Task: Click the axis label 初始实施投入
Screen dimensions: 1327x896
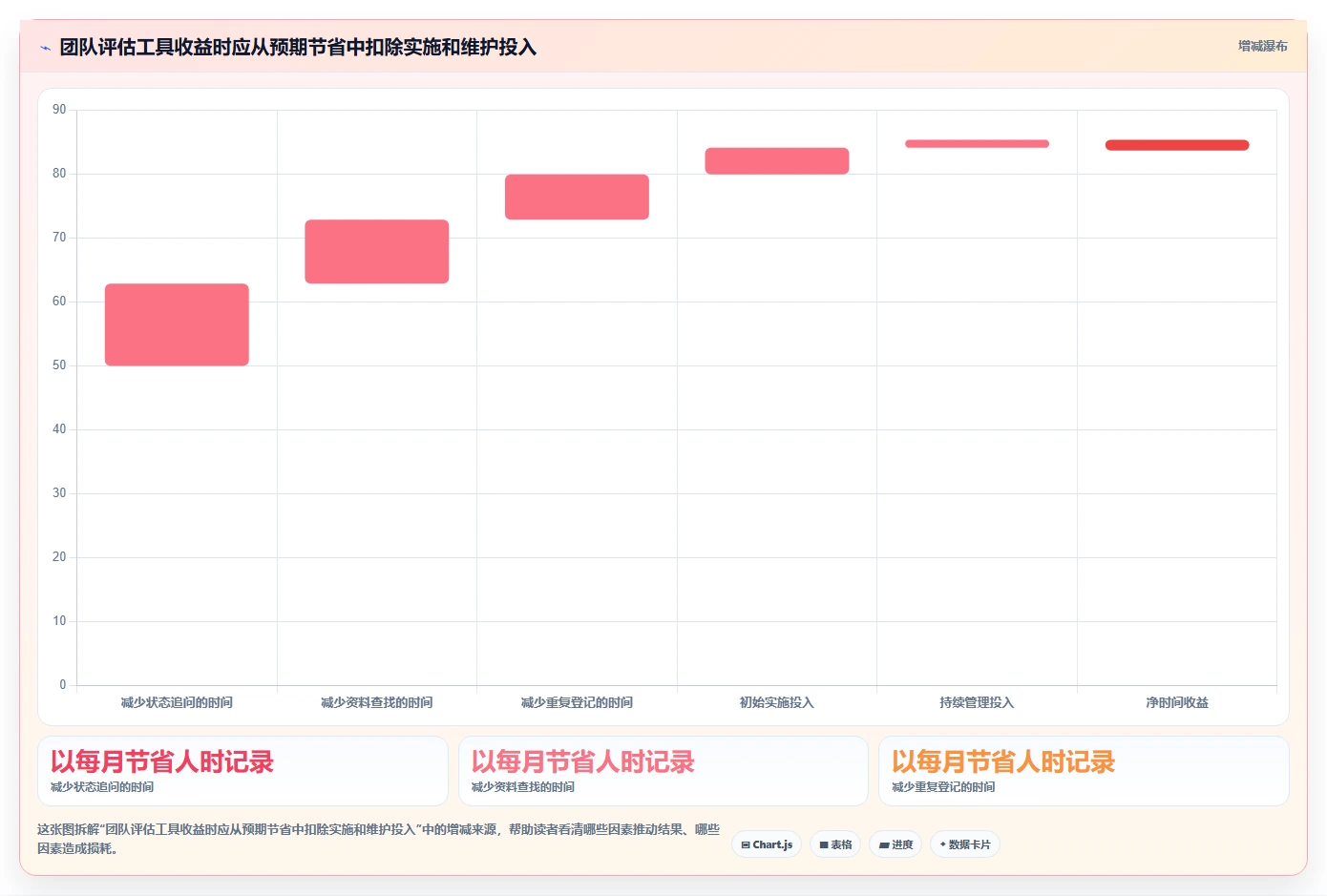Action: [777, 702]
